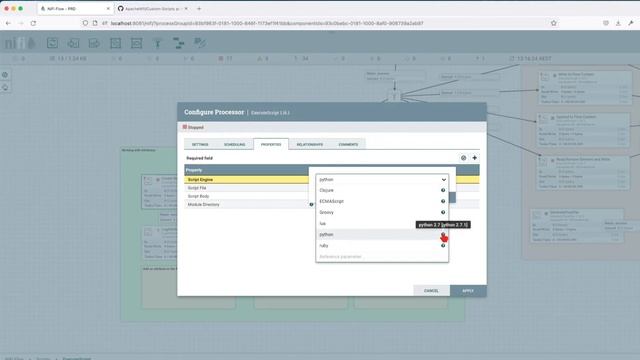
Task: Show info icon for ruby option
Action: click(x=443, y=246)
